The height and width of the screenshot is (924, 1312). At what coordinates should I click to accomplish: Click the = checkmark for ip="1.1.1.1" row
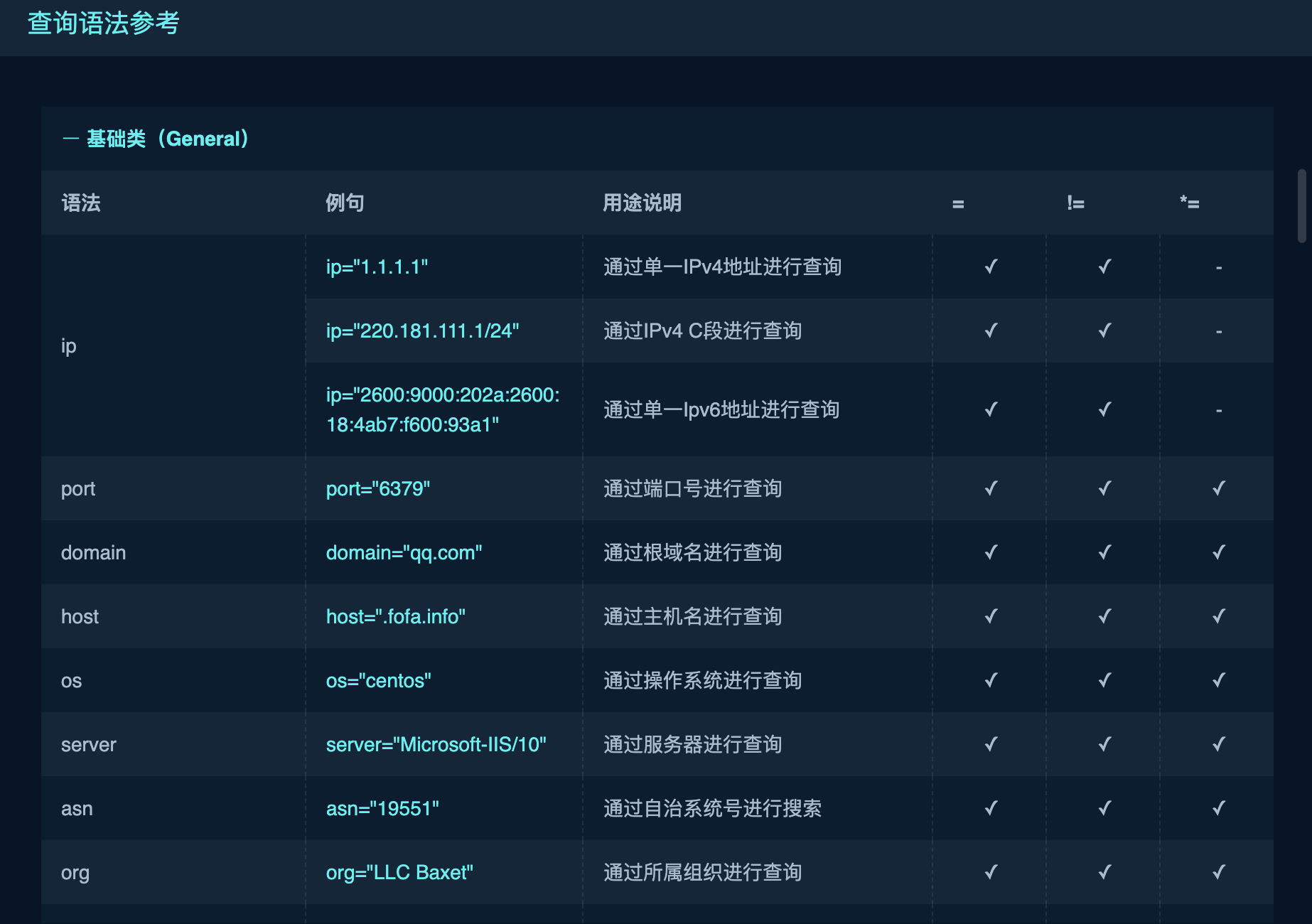point(991,267)
